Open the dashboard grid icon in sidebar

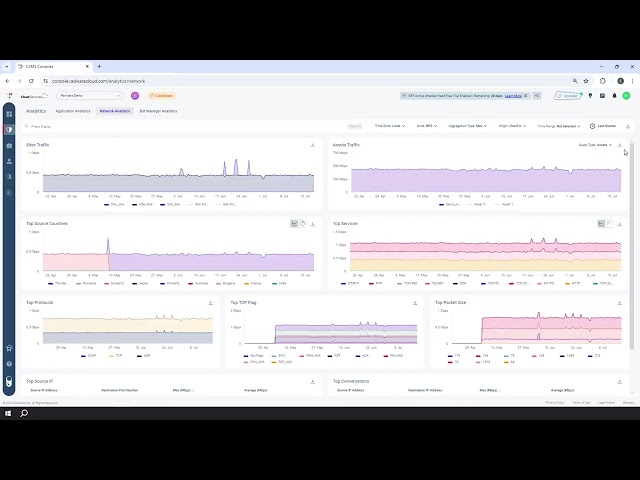click(x=9, y=114)
